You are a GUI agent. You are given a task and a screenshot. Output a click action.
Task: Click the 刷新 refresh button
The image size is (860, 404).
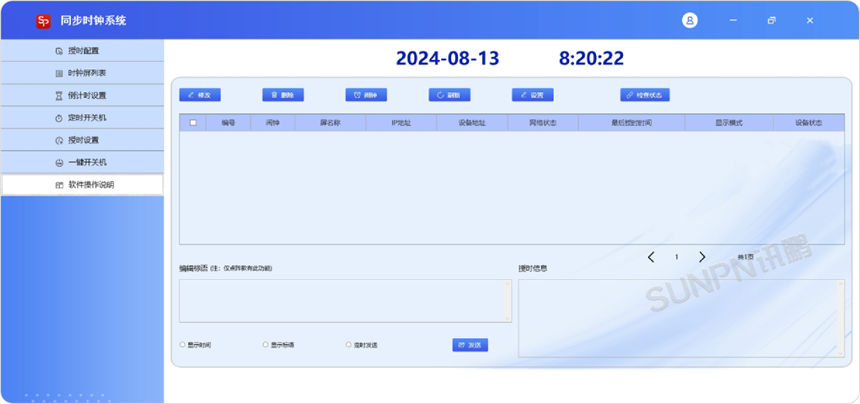click(x=449, y=95)
